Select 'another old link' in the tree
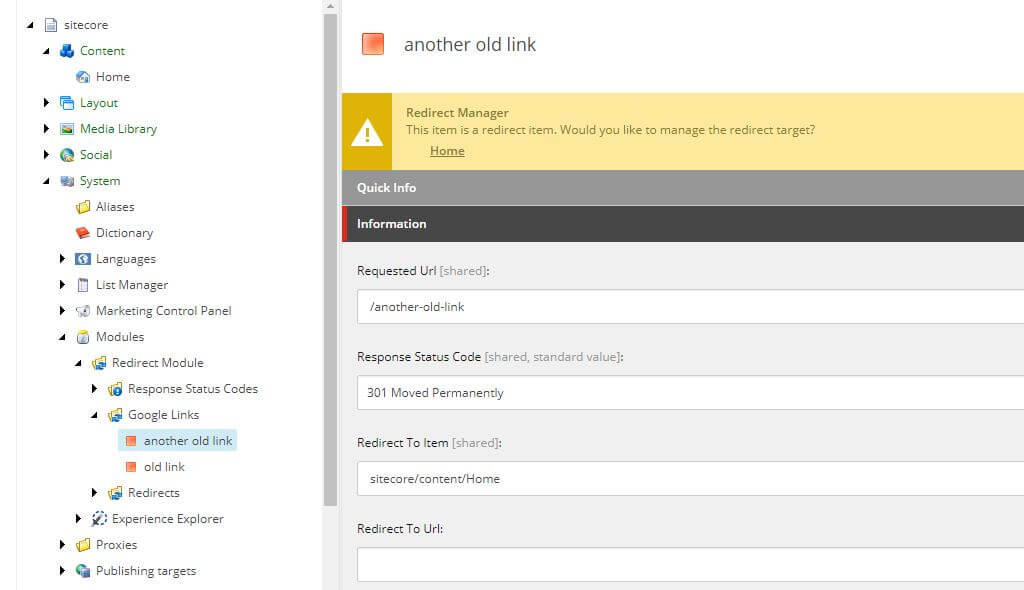 [x=188, y=441]
